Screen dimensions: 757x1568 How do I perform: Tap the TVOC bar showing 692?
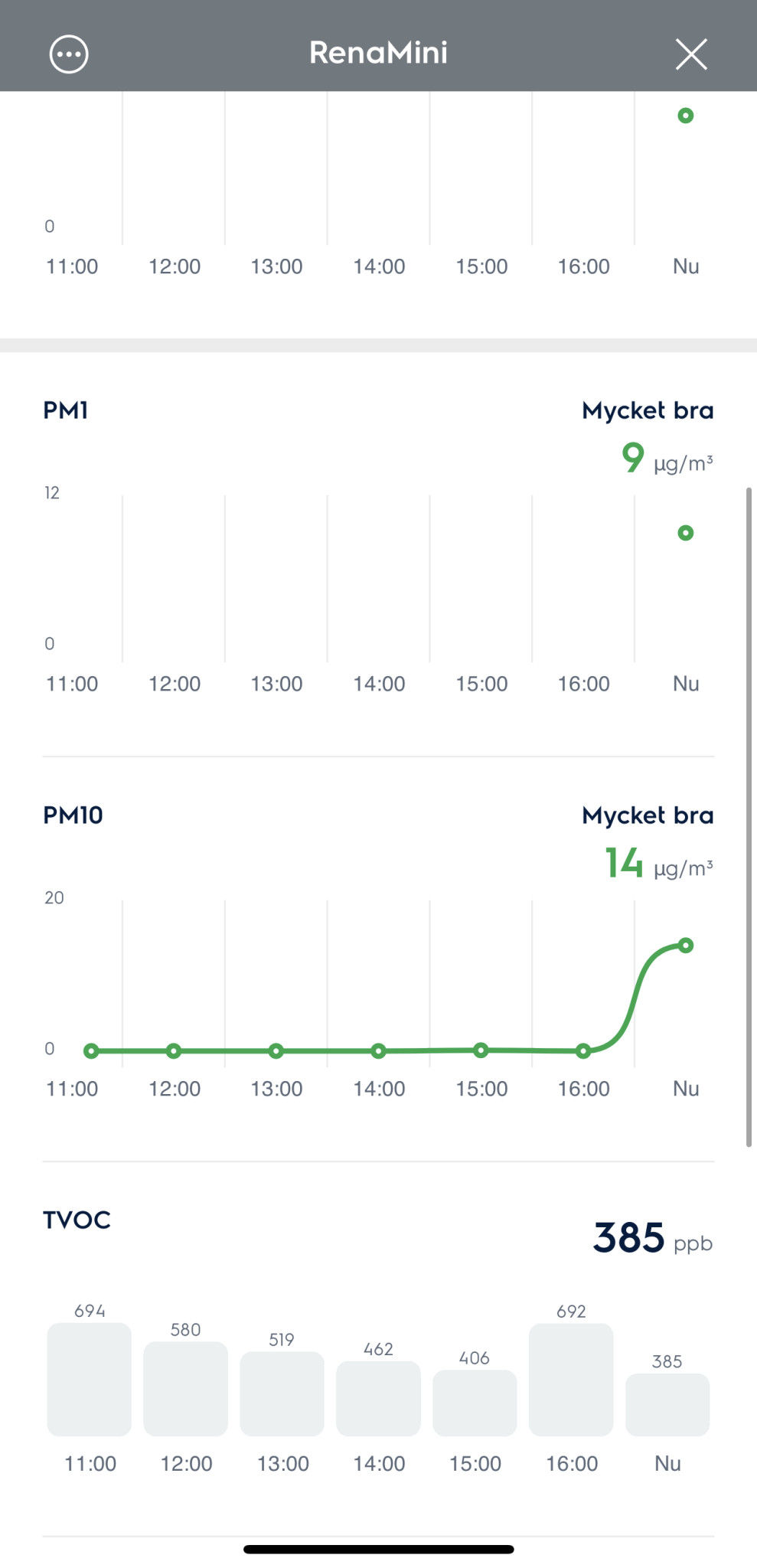coord(571,1379)
